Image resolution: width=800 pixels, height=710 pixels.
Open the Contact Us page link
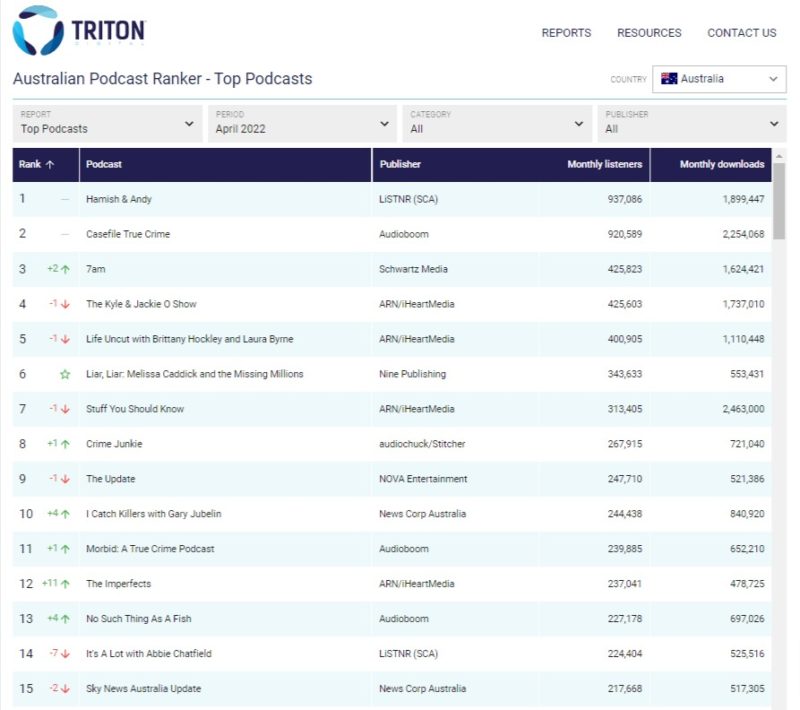(x=741, y=33)
